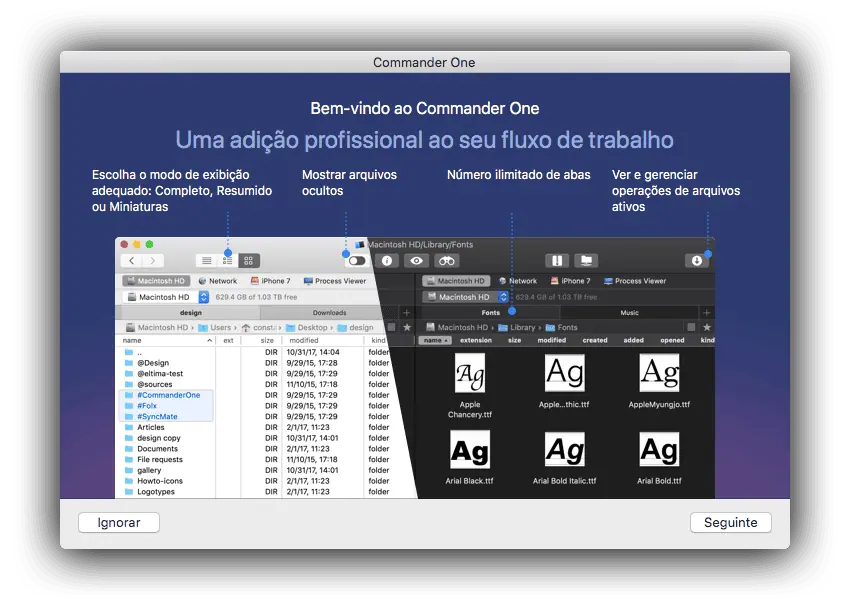The image size is (850, 600).
Task: Click Desktop in the breadcrumb path
Action: pos(307,327)
